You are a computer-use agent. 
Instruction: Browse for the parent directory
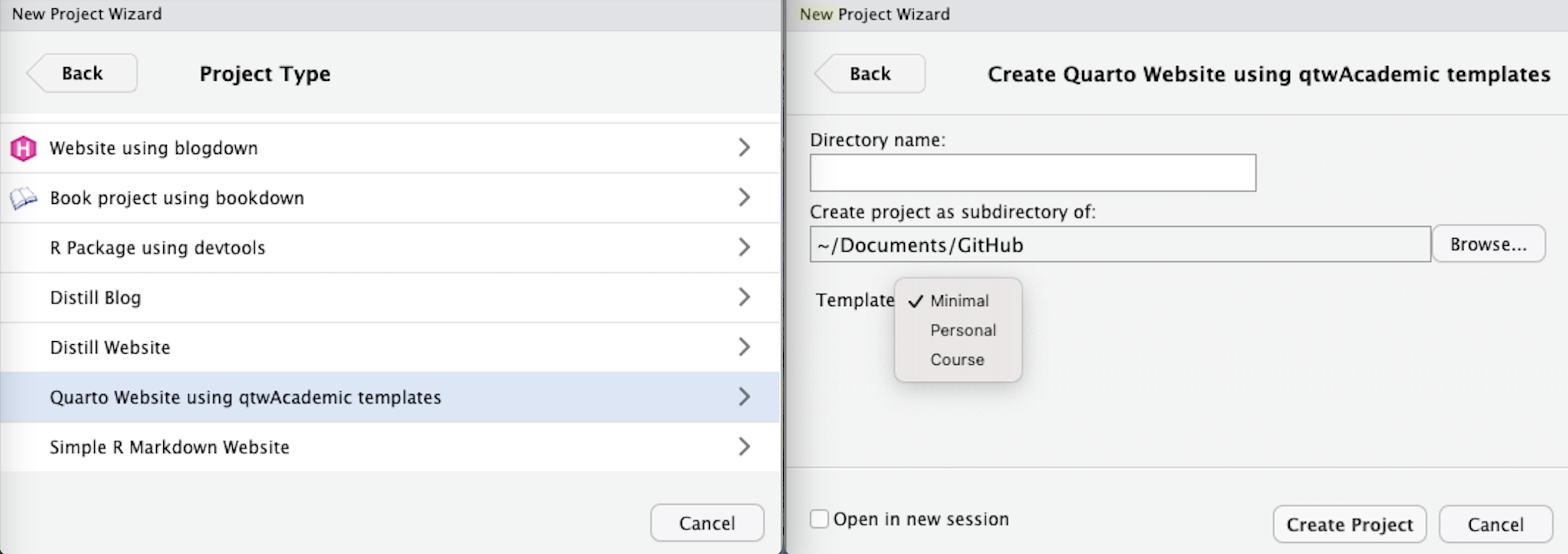click(x=1488, y=244)
